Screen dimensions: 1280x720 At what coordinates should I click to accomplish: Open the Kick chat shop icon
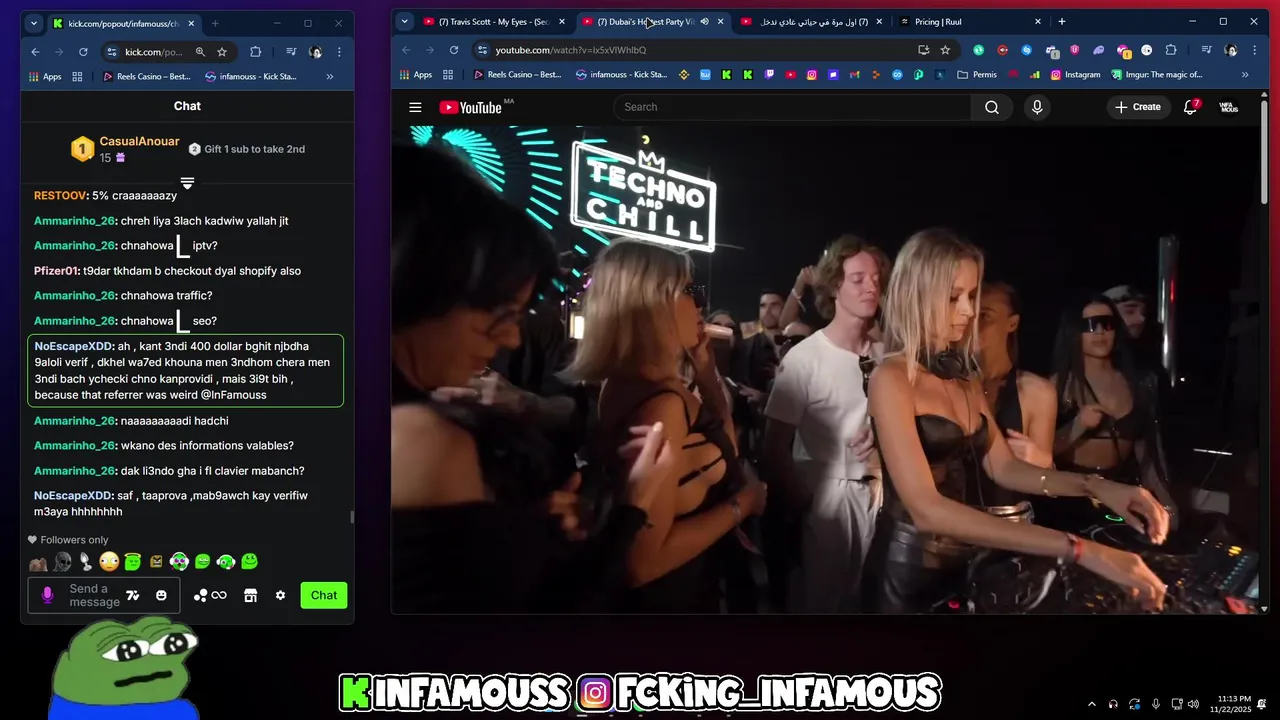pos(251,595)
